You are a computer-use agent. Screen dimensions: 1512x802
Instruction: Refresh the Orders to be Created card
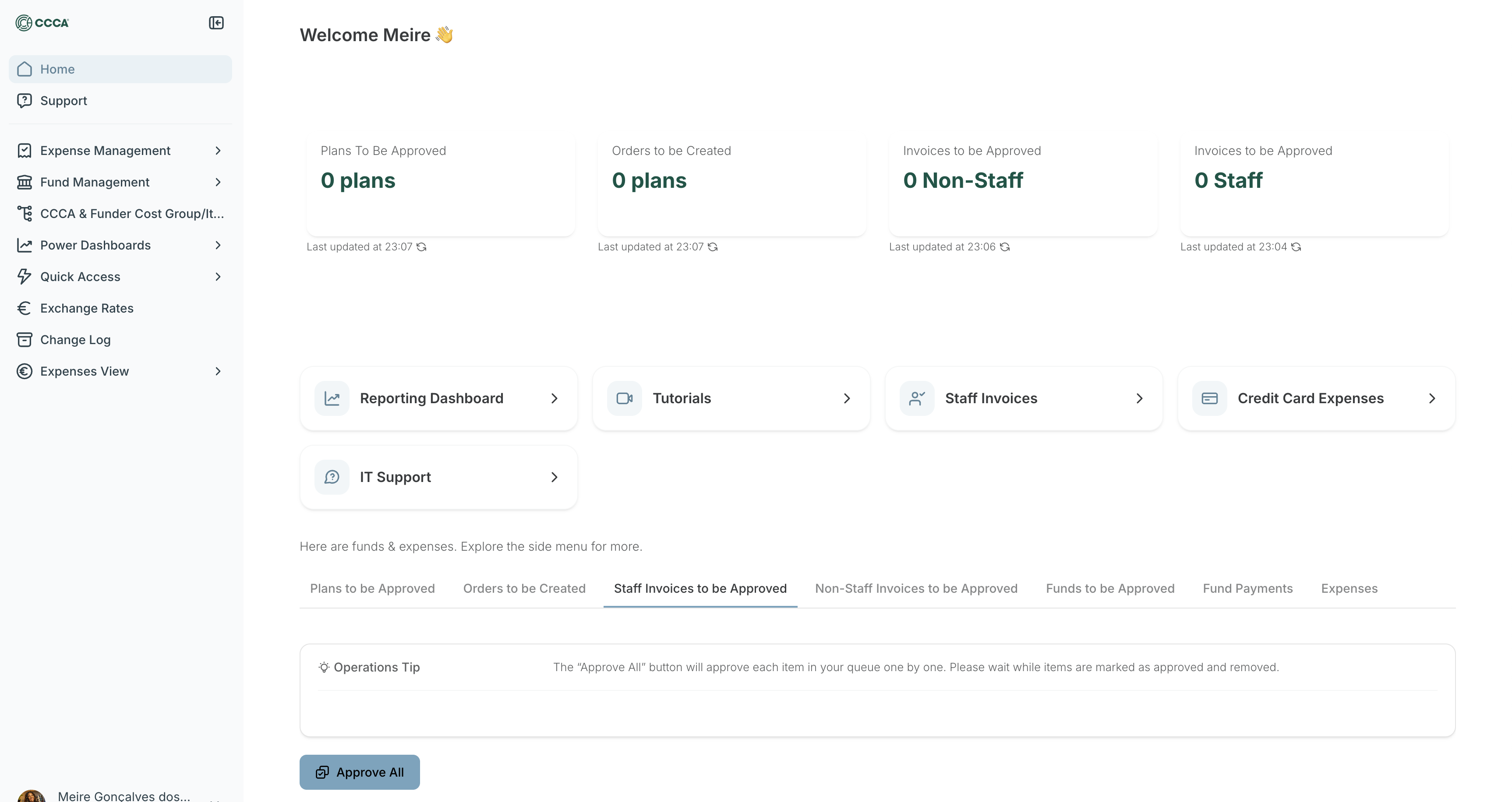[x=713, y=247]
